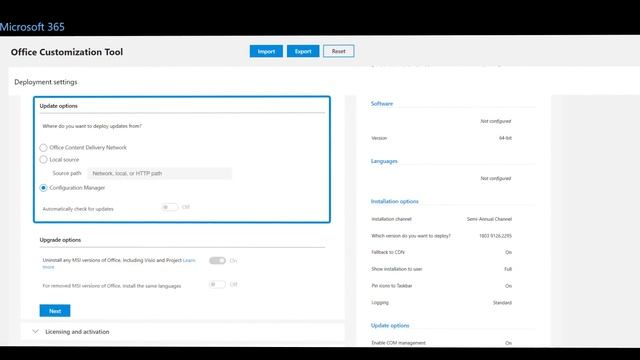The height and width of the screenshot is (360, 640).
Task: Click the version value 1803 9126.2295
Action: tap(495, 236)
